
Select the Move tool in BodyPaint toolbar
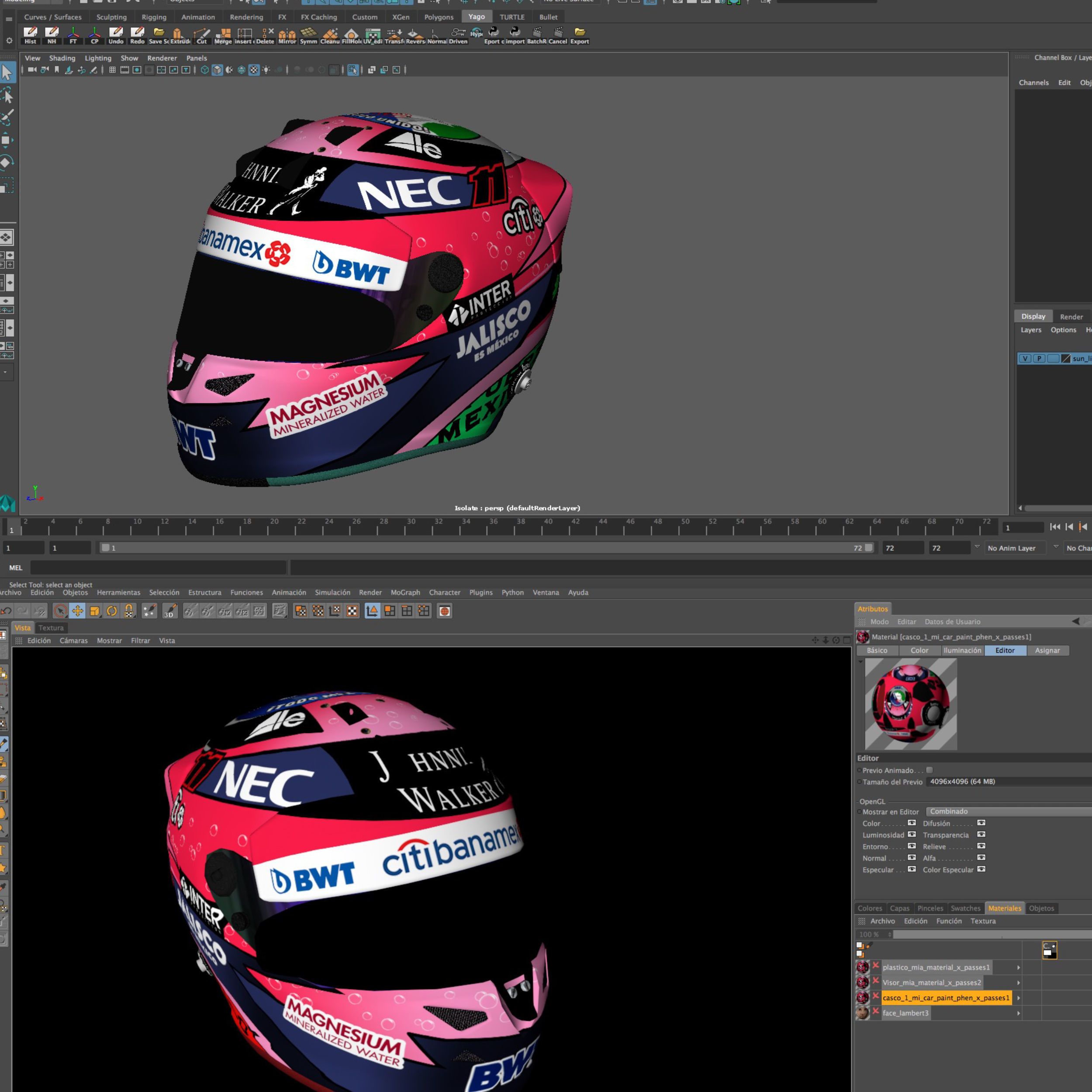[x=77, y=611]
